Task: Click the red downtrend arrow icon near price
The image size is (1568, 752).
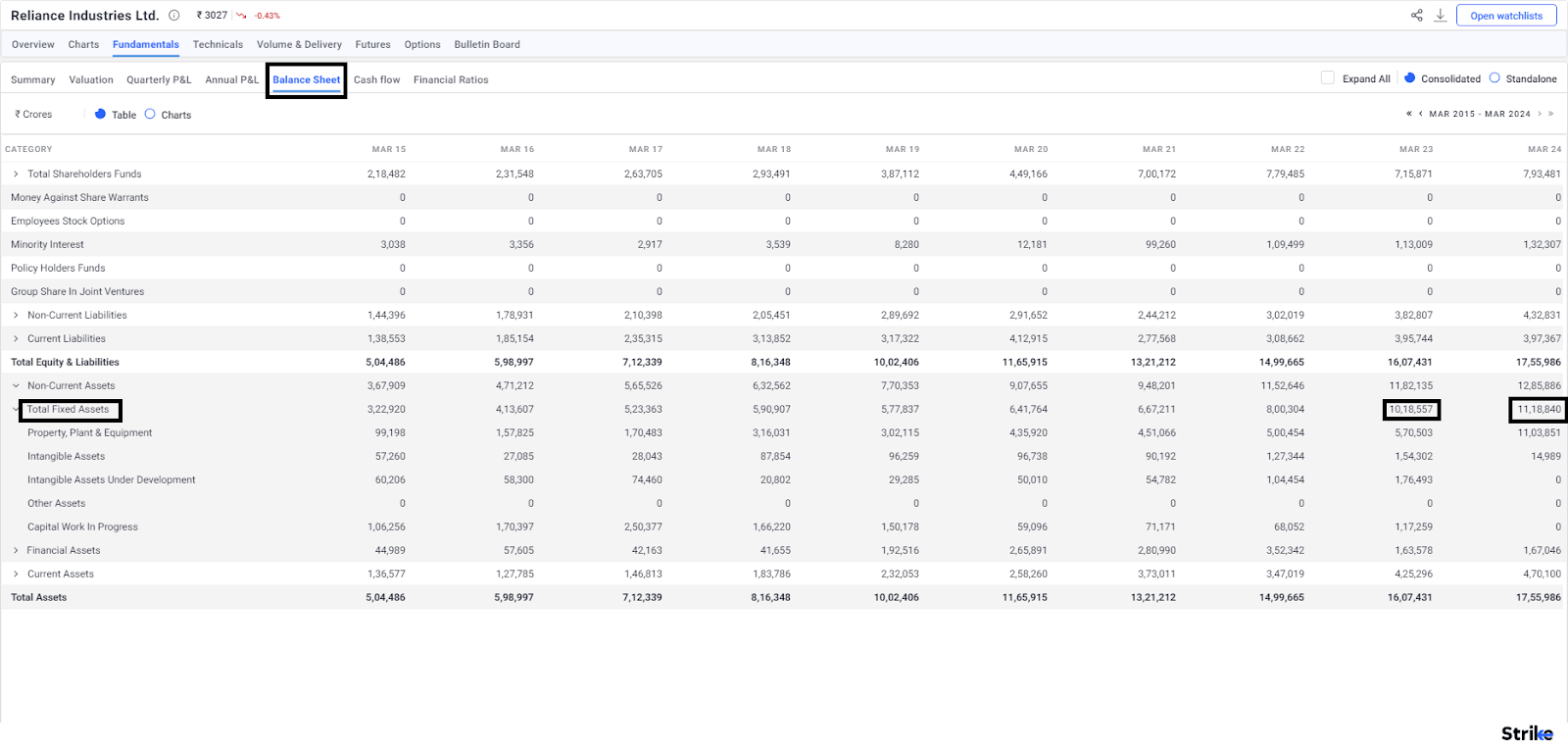Action: (241, 16)
